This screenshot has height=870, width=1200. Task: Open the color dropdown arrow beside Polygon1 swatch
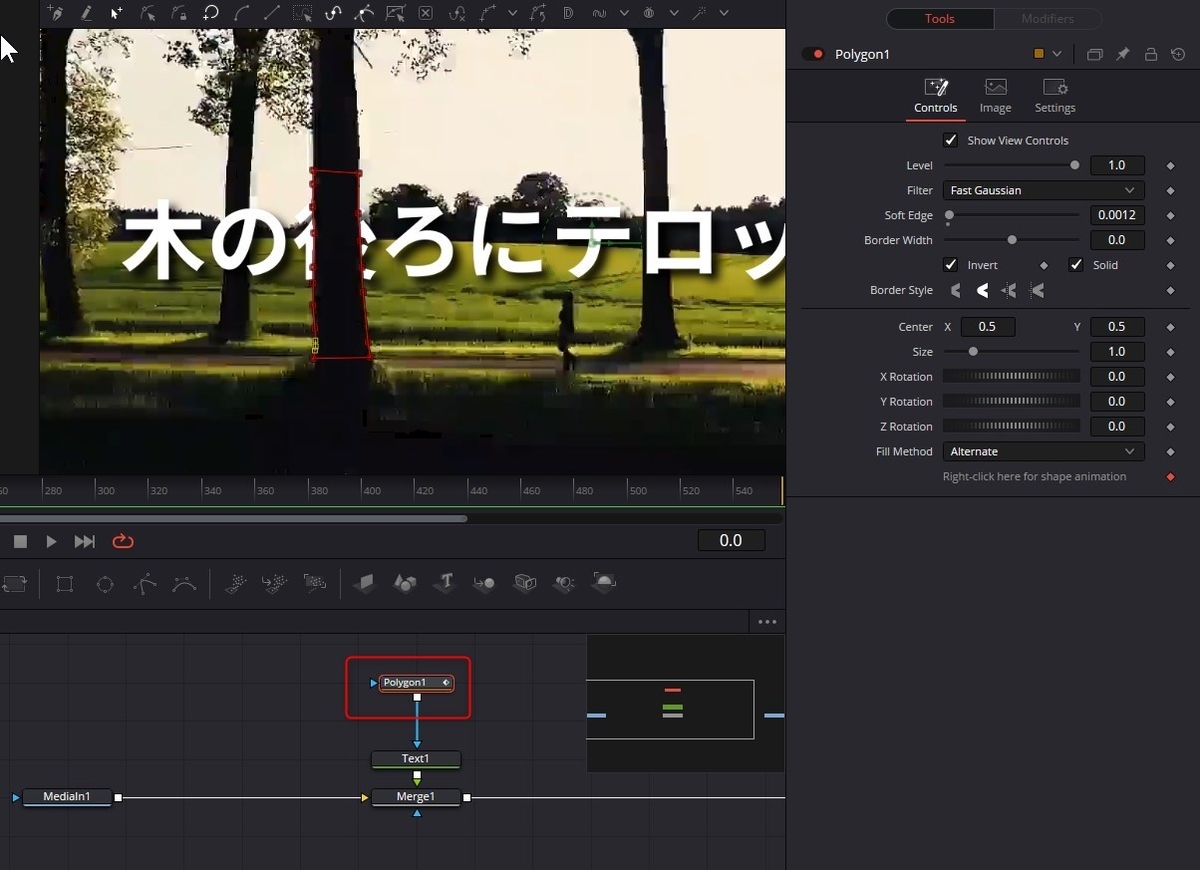1057,54
